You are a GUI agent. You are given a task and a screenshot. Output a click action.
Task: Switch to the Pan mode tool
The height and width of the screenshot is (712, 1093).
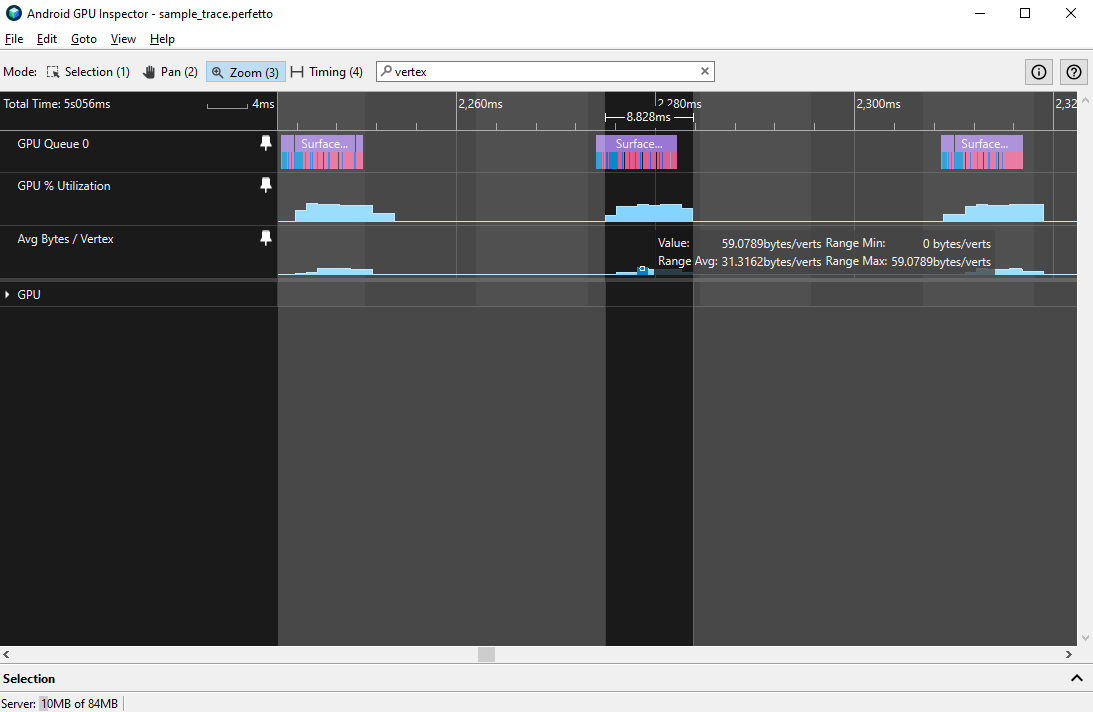pyautogui.click(x=170, y=71)
